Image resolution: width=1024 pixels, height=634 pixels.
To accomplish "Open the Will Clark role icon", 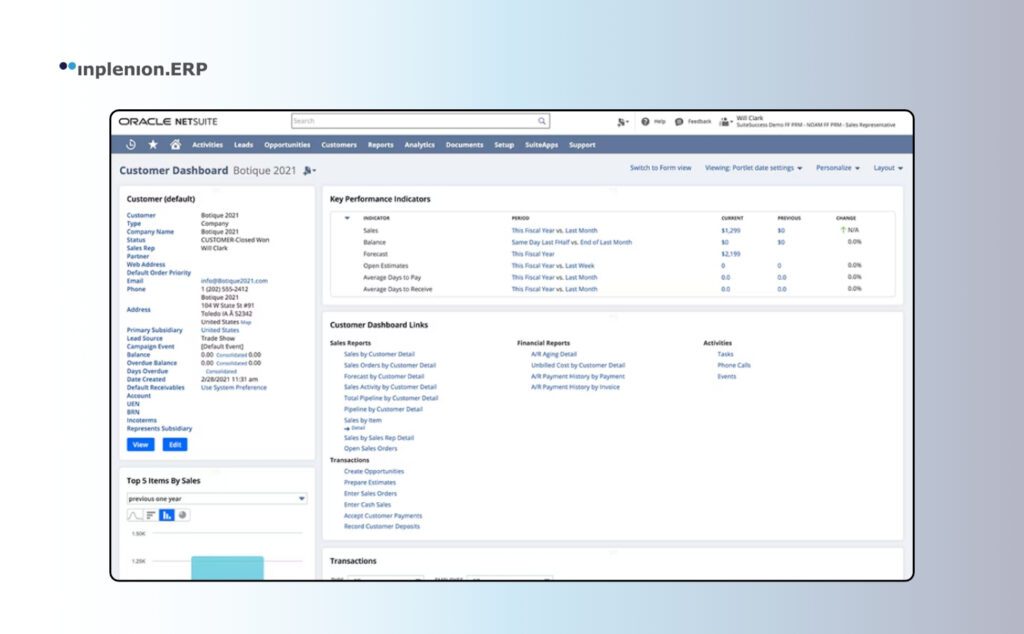I will 725,121.
